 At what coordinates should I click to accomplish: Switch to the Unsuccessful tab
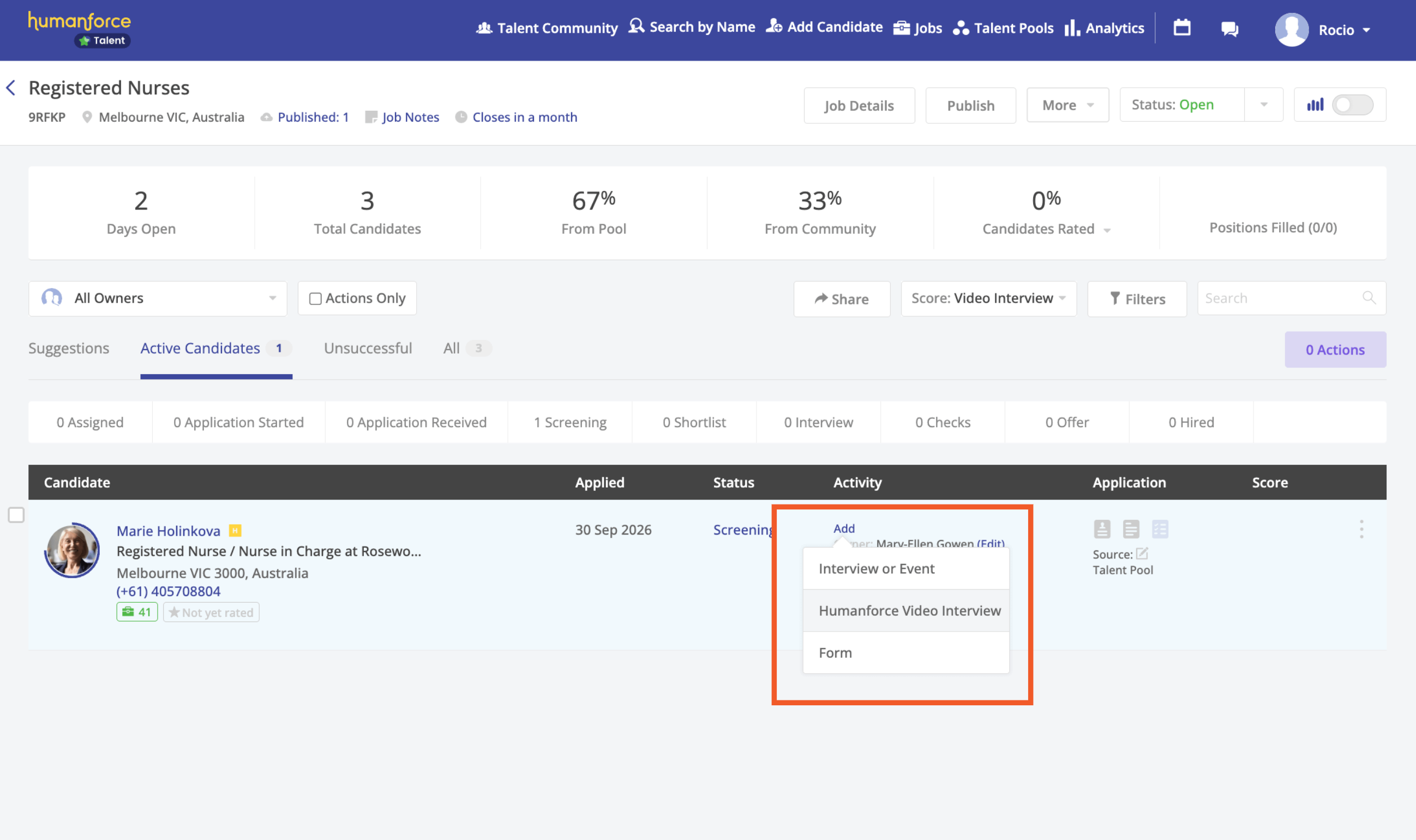tap(368, 348)
